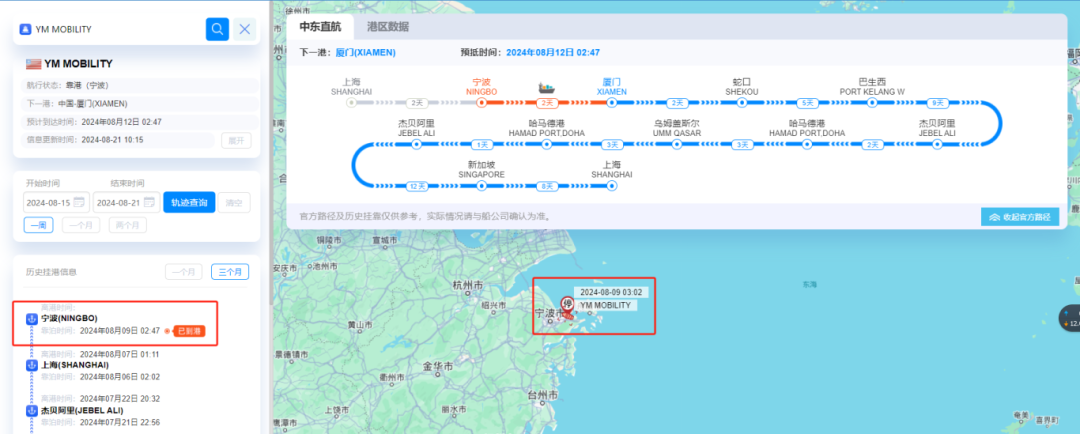
Task: Click the 停 stop marker on the map
Action: click(x=568, y=304)
